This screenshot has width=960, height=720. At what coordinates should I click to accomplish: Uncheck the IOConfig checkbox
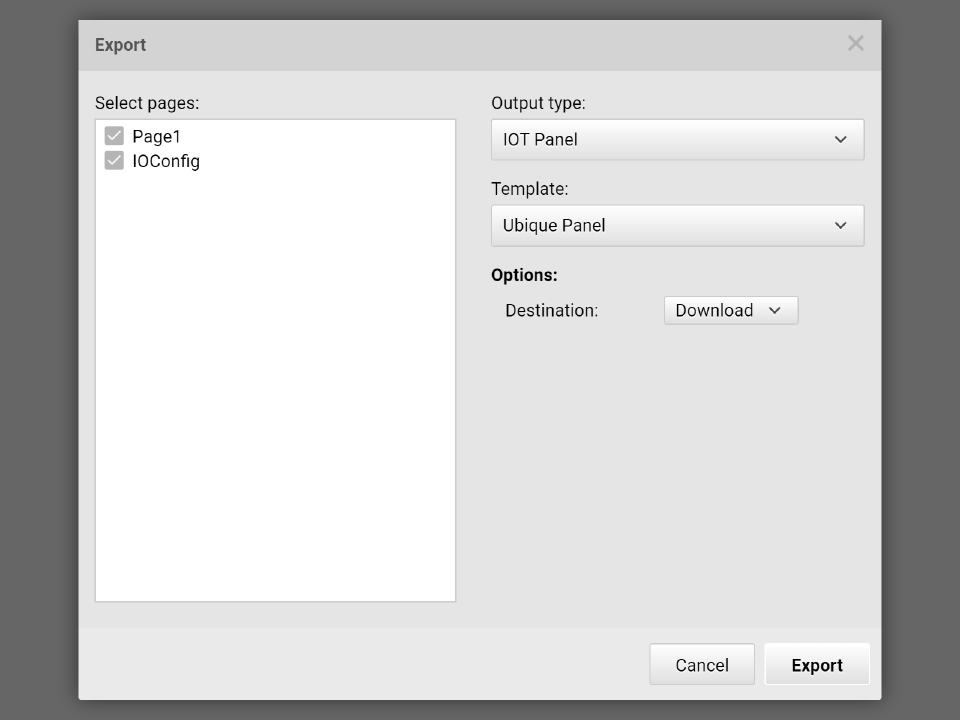coord(113,161)
